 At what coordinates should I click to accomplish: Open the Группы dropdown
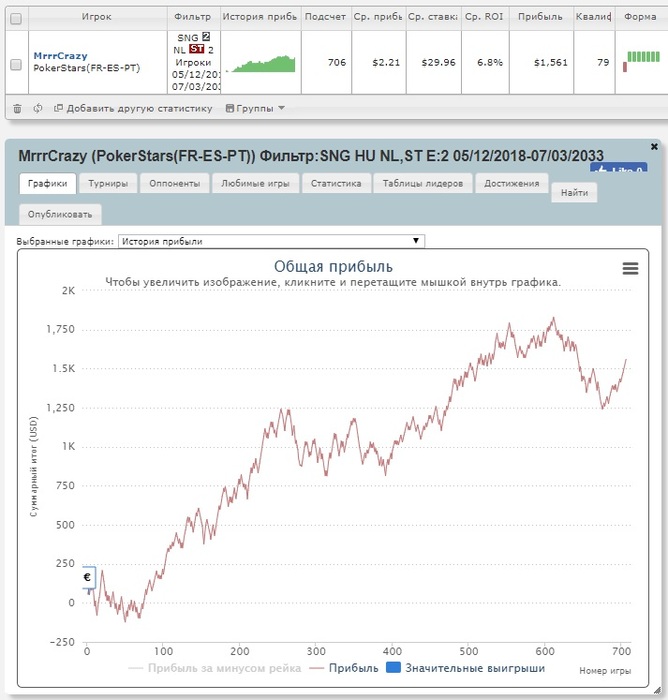255,108
